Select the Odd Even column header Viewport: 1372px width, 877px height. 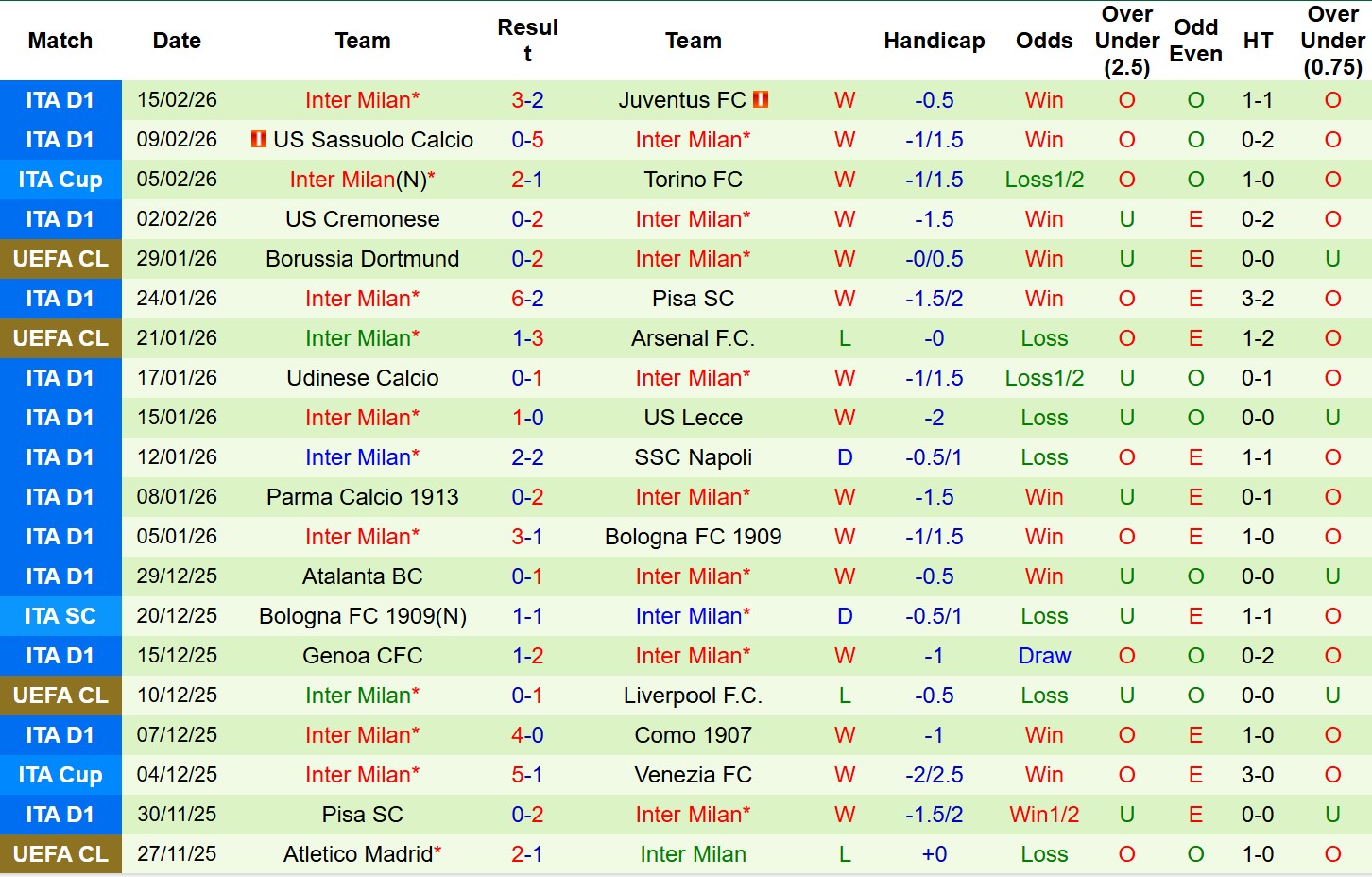pyautogui.click(x=1195, y=41)
